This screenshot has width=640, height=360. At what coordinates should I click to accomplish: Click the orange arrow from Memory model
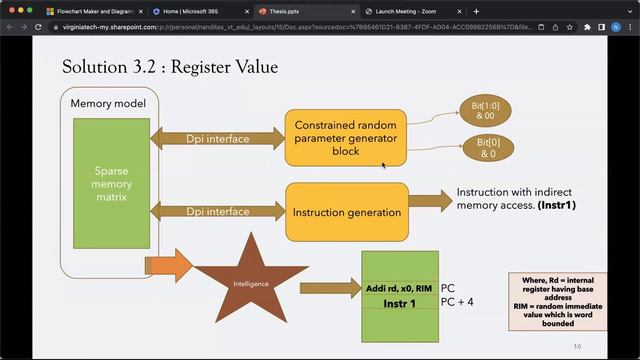(168, 265)
